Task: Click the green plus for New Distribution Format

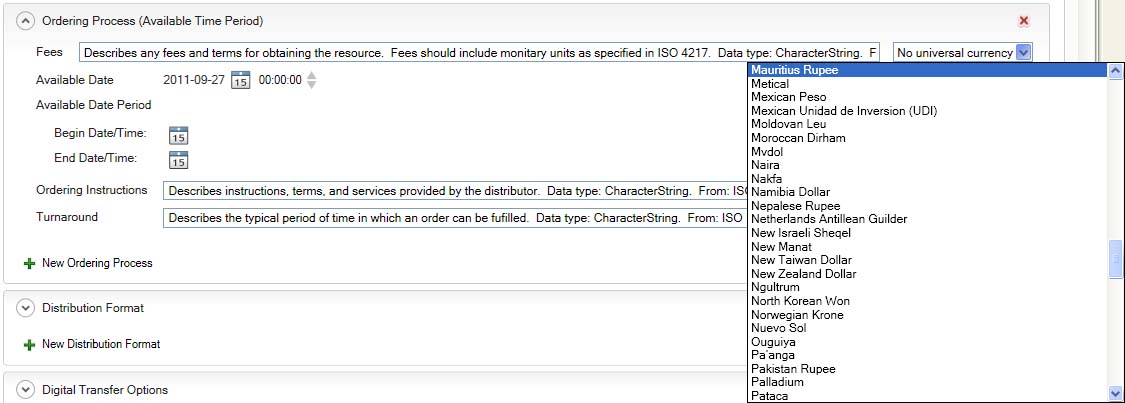Action: 28,344
